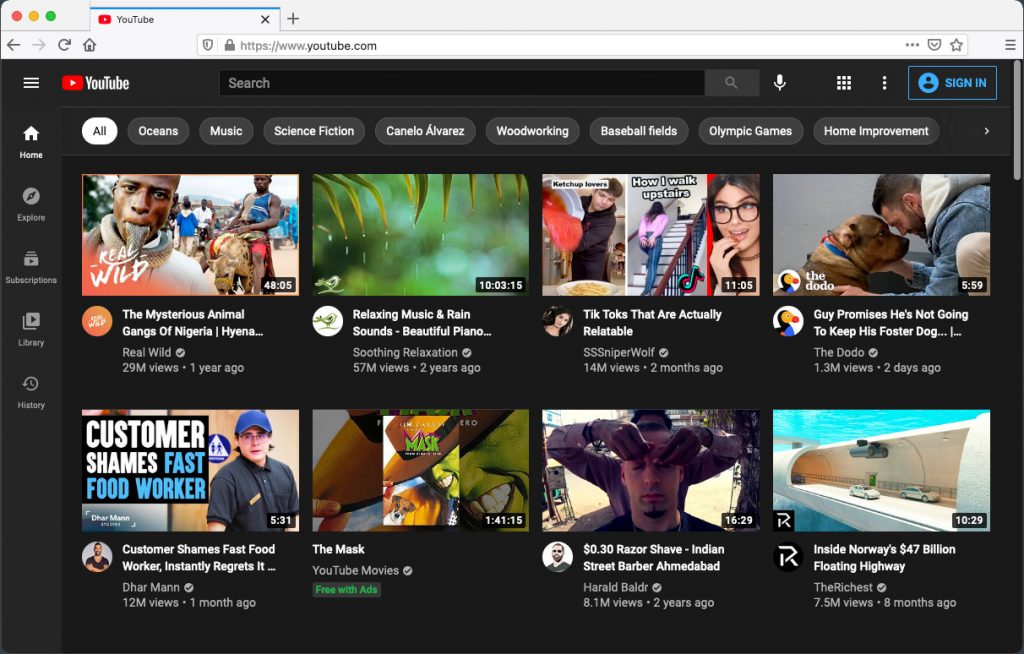Image resolution: width=1024 pixels, height=654 pixels.
Task: Go to browser home page
Action: 89,45
